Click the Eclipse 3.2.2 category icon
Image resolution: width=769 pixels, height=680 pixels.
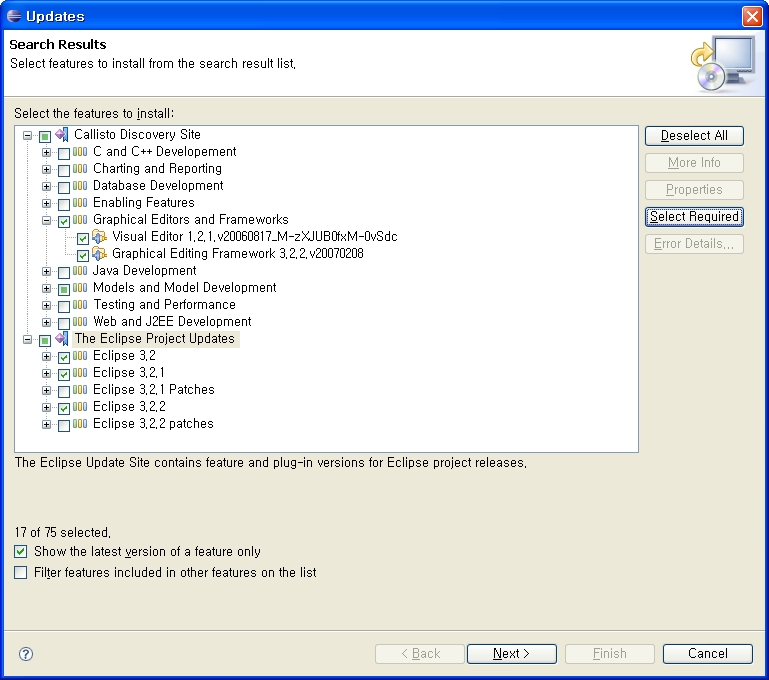click(80, 406)
